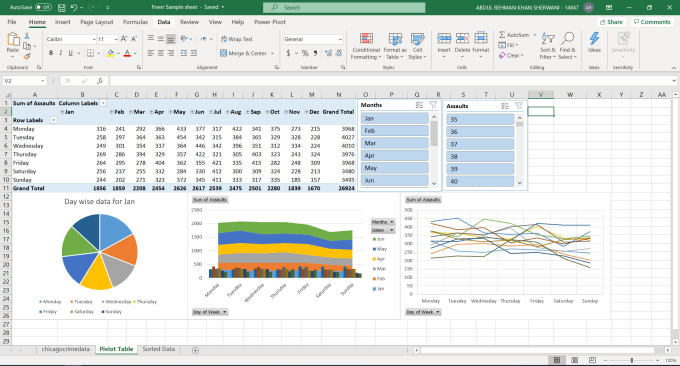The image size is (680, 366).
Task: Click the Decrease Font Size icon
Action: [x=134, y=39]
